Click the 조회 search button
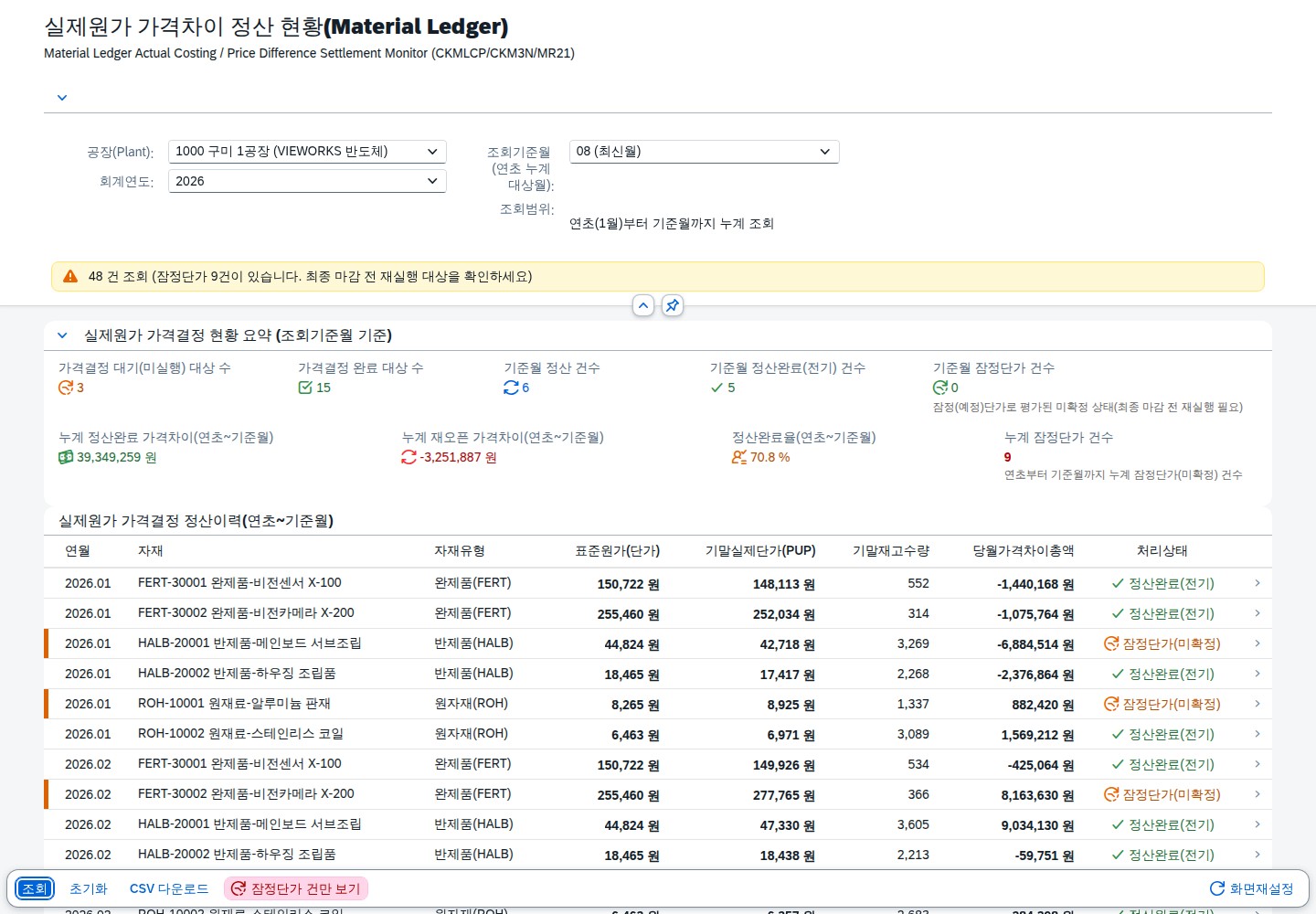1316x914 pixels. pos(35,888)
